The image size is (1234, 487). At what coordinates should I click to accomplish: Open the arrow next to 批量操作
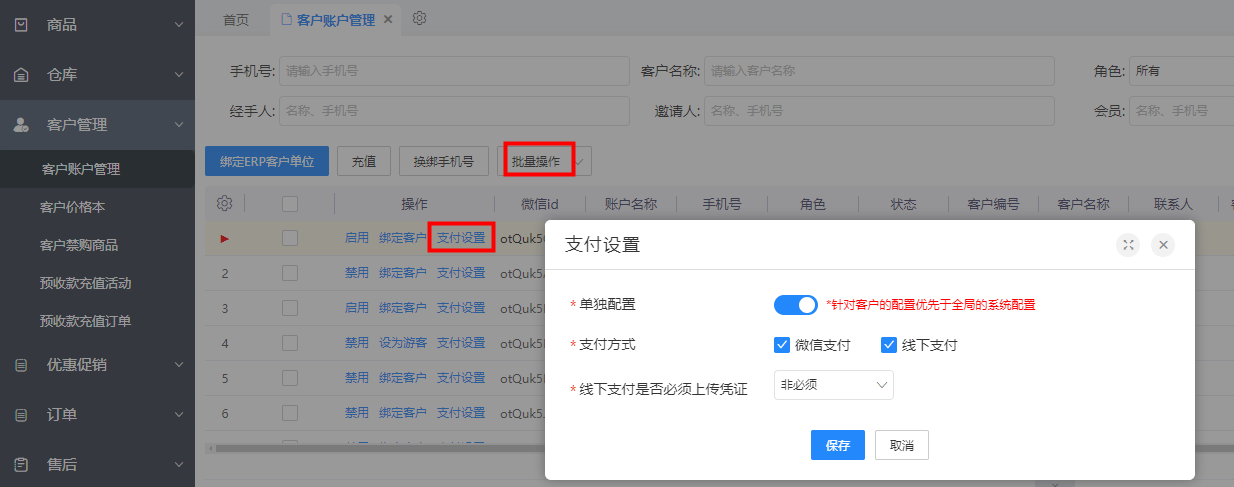(580, 161)
